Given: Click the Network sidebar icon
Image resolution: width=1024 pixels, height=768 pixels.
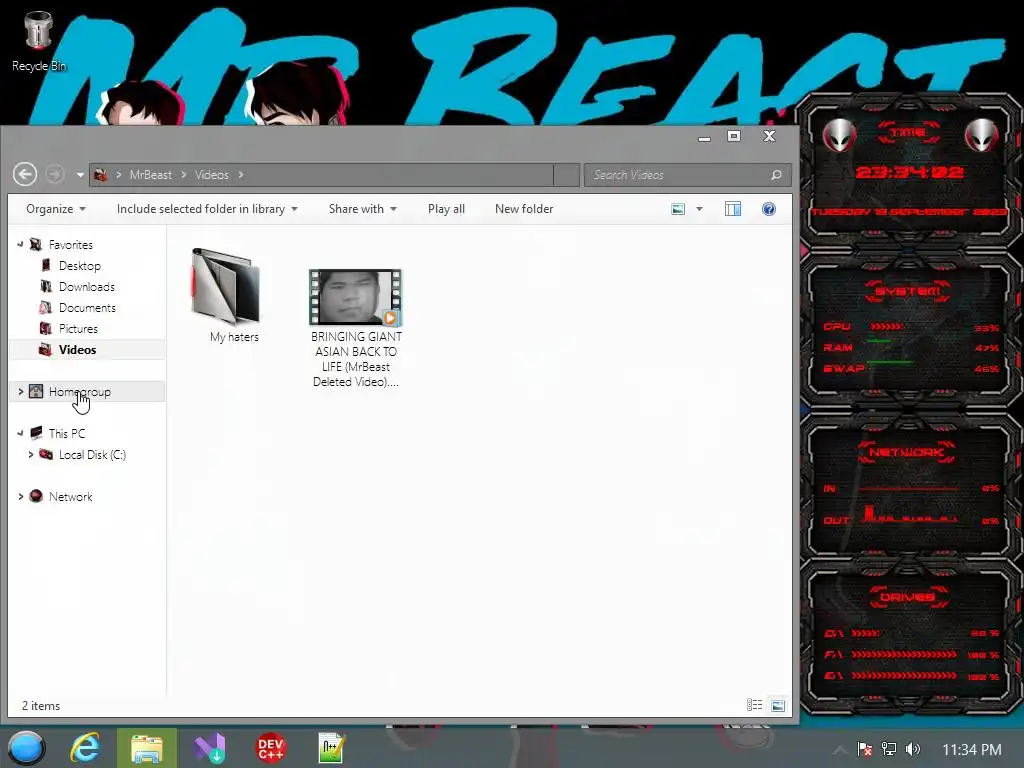Looking at the screenshot, I should coord(36,496).
